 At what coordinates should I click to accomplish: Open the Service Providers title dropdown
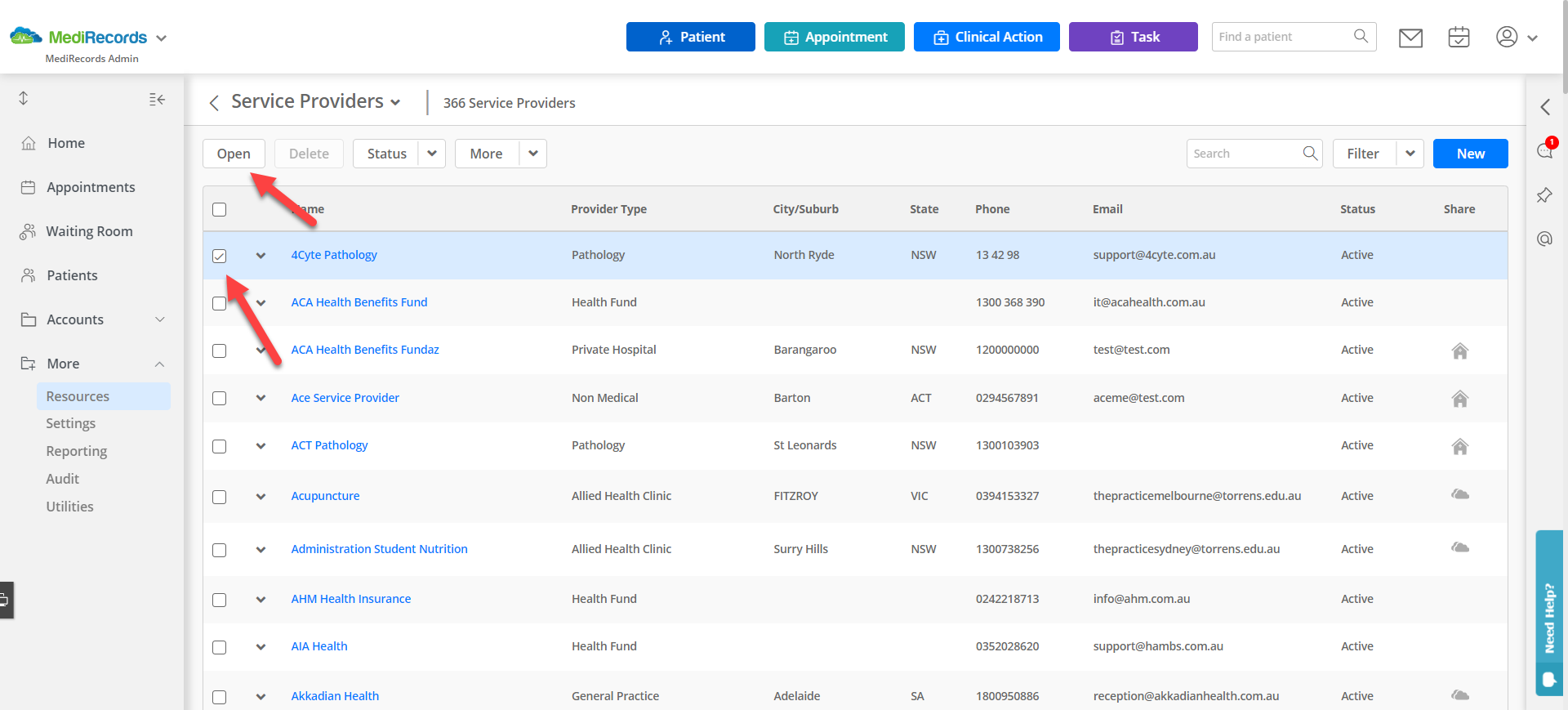coord(395,102)
